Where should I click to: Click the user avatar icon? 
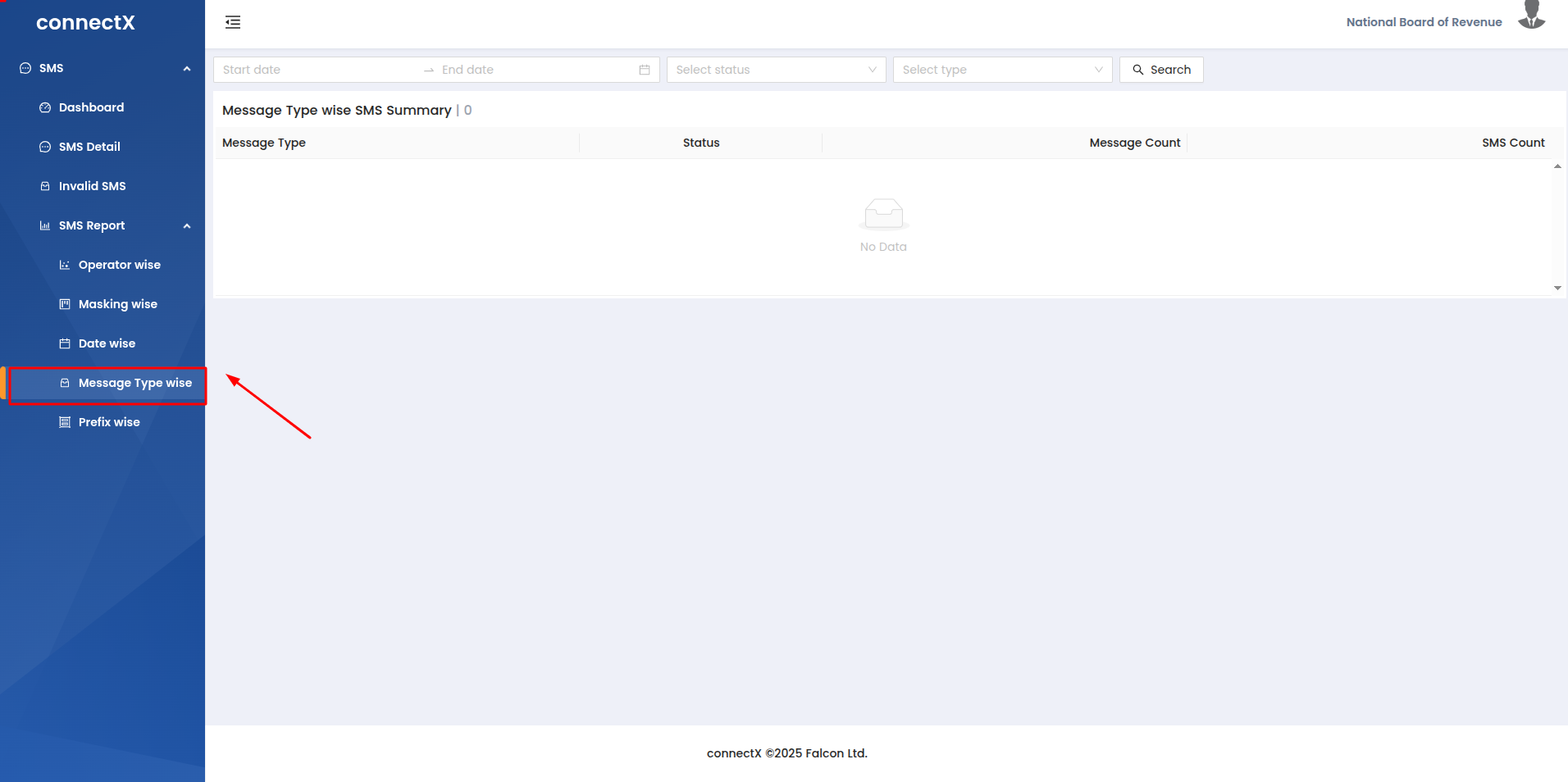(x=1530, y=16)
